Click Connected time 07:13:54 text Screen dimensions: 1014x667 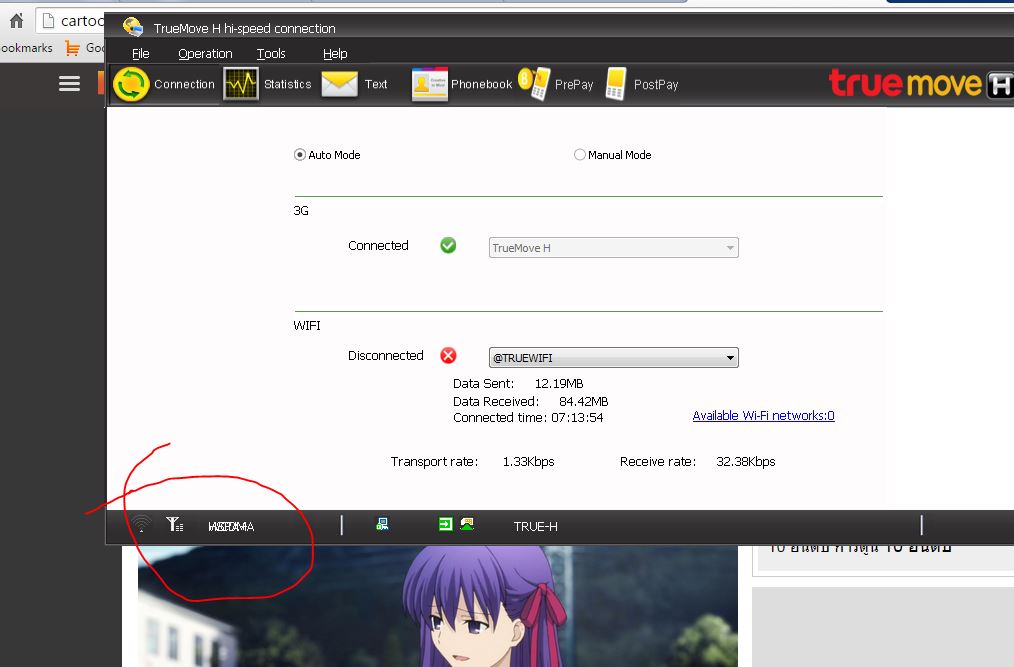click(x=528, y=418)
